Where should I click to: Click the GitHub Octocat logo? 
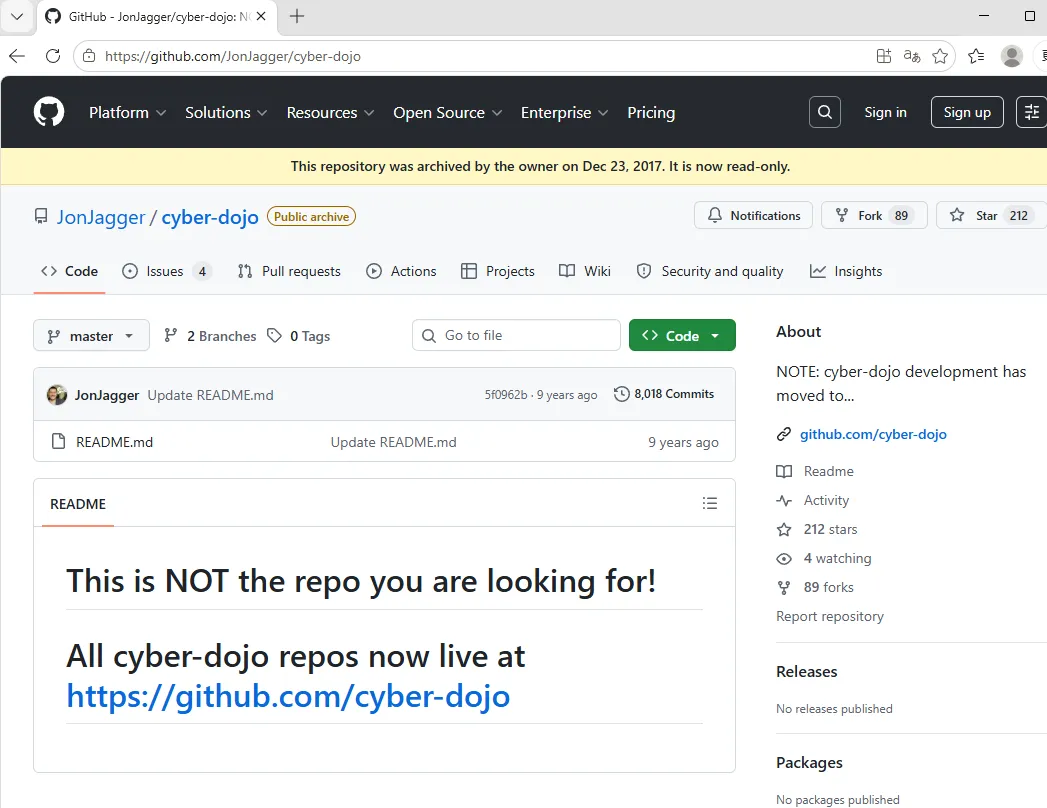point(49,112)
